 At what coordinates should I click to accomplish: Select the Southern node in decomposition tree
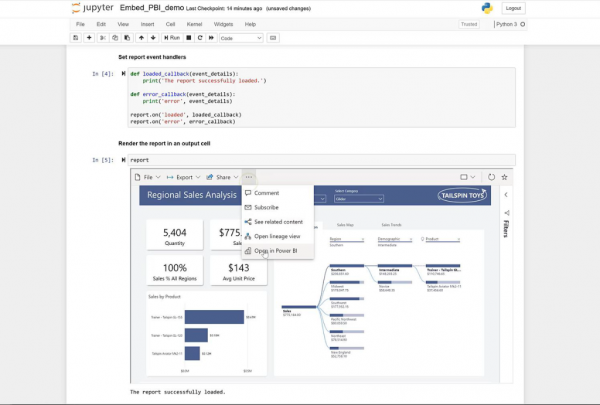click(347, 269)
